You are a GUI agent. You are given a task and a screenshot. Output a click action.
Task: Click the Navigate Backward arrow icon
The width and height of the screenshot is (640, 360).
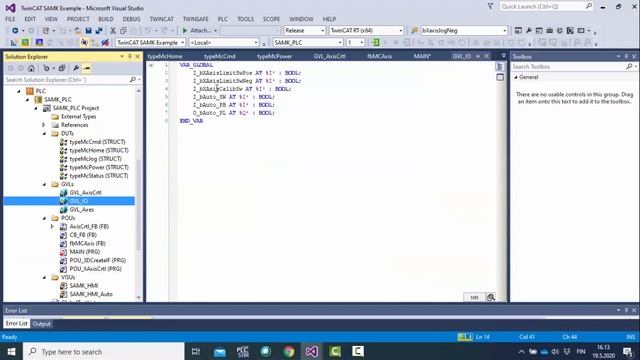pyautogui.click(x=15, y=31)
